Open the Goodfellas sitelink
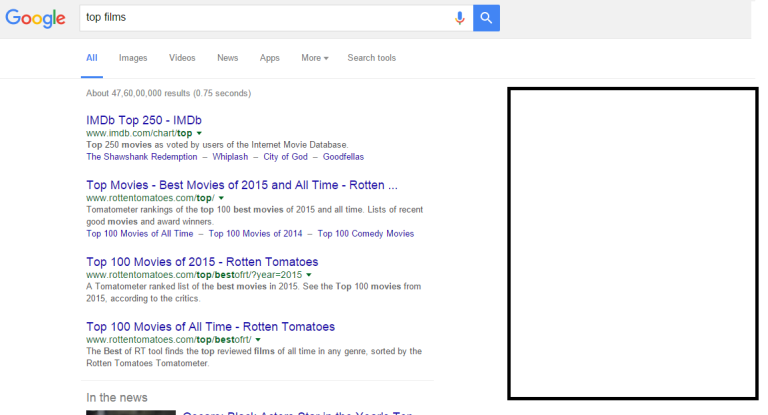The image size is (768, 415). coord(343,157)
